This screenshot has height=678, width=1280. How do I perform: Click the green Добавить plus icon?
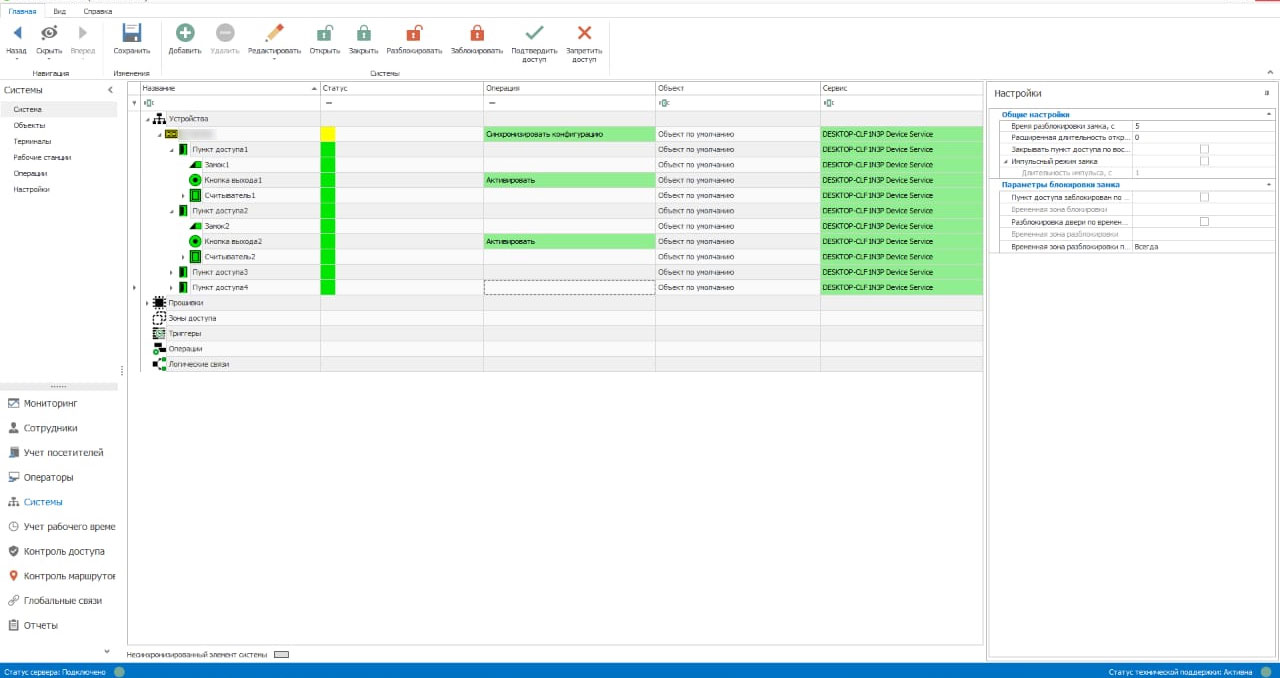coord(184,33)
